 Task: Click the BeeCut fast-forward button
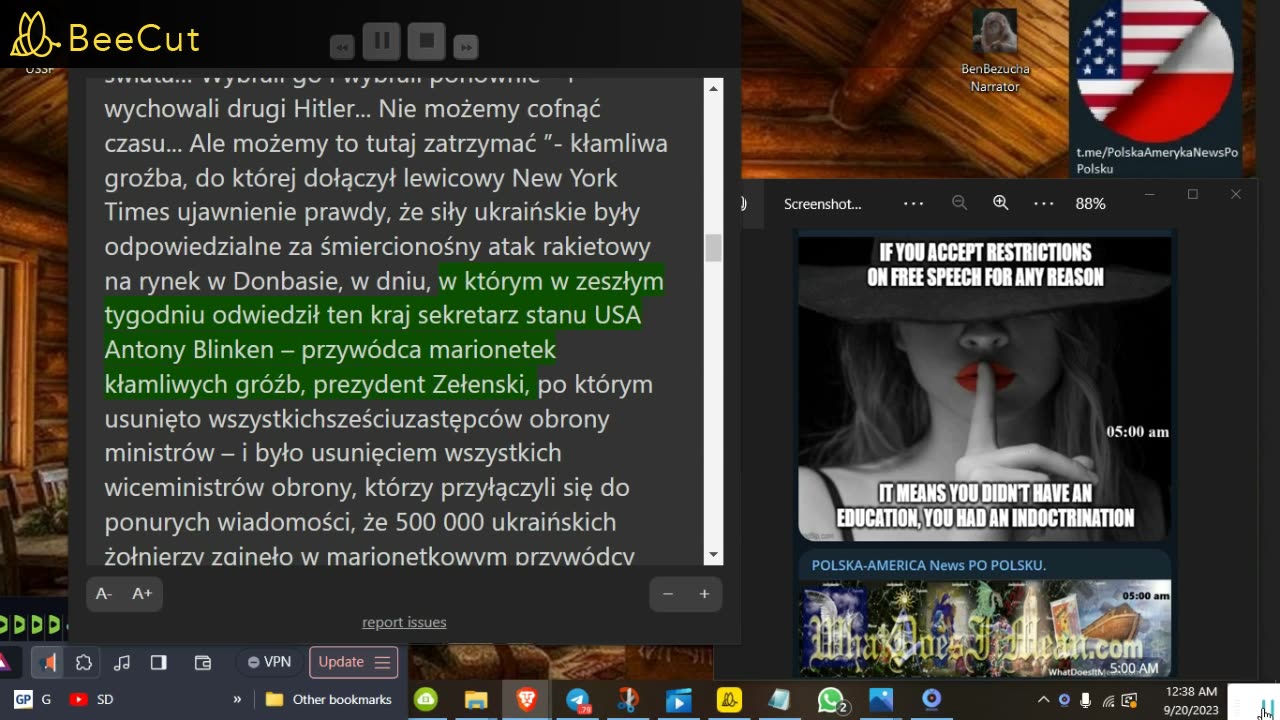point(466,47)
